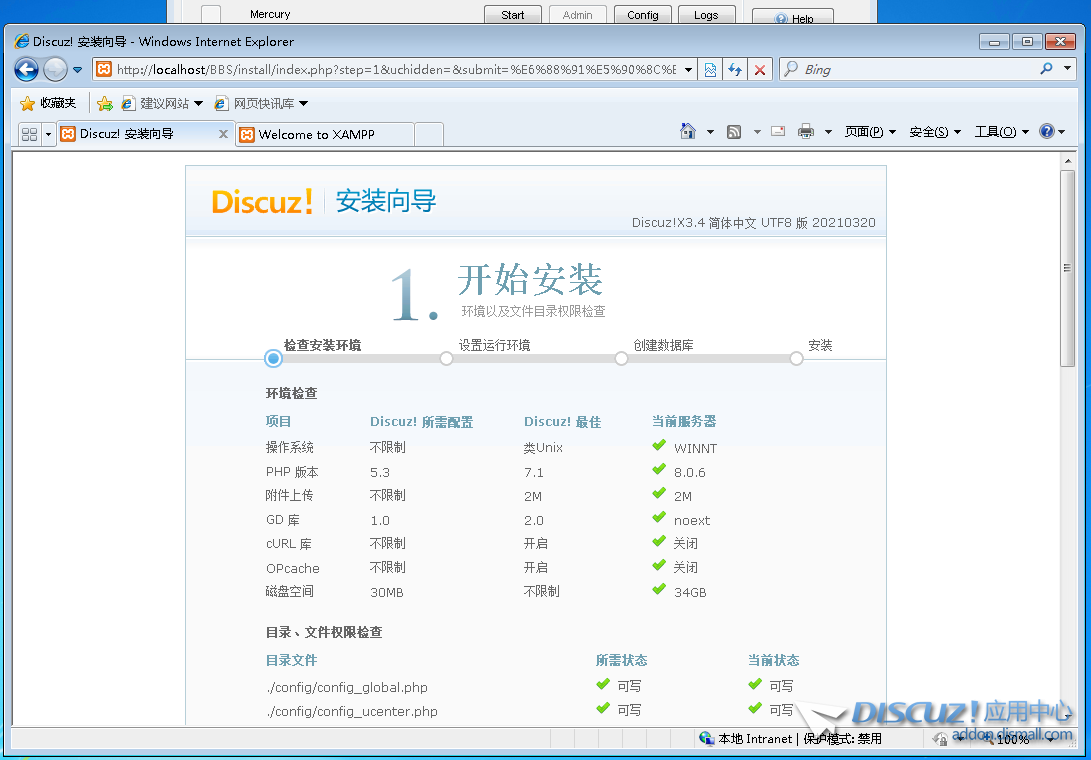Click the Mercury module label in XAMPP
This screenshot has width=1091, height=760.
tap(270, 14)
